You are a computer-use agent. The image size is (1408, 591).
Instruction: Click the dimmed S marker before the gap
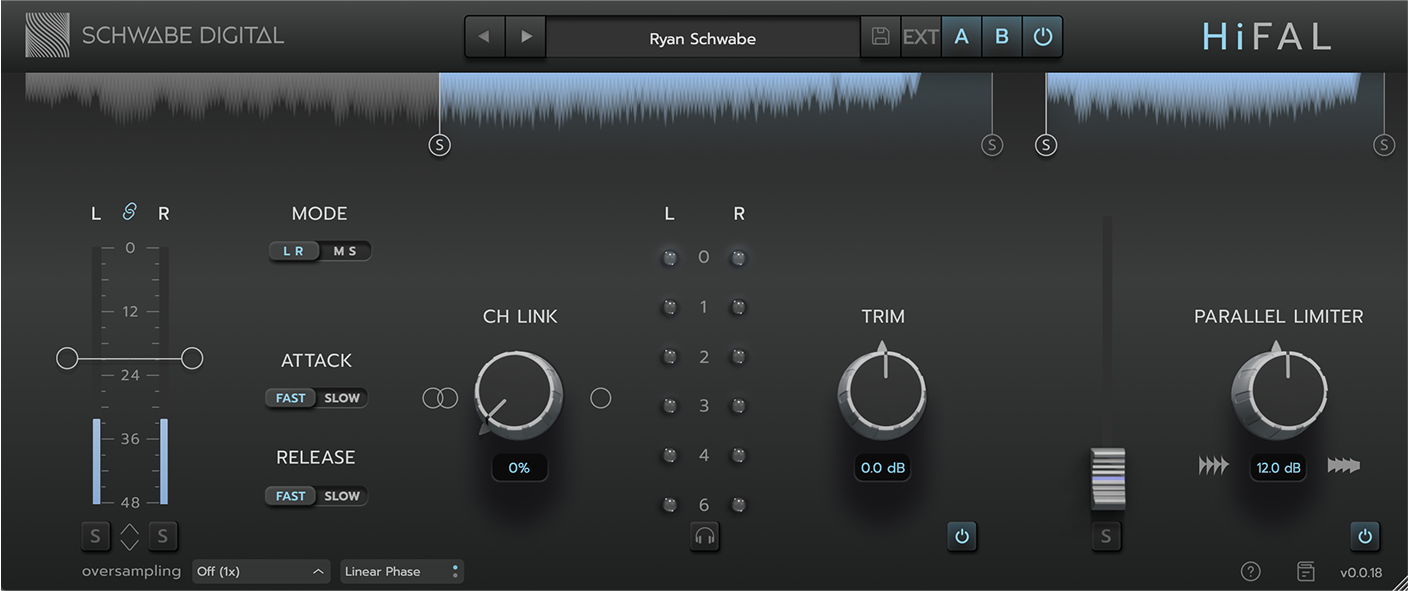coord(991,145)
